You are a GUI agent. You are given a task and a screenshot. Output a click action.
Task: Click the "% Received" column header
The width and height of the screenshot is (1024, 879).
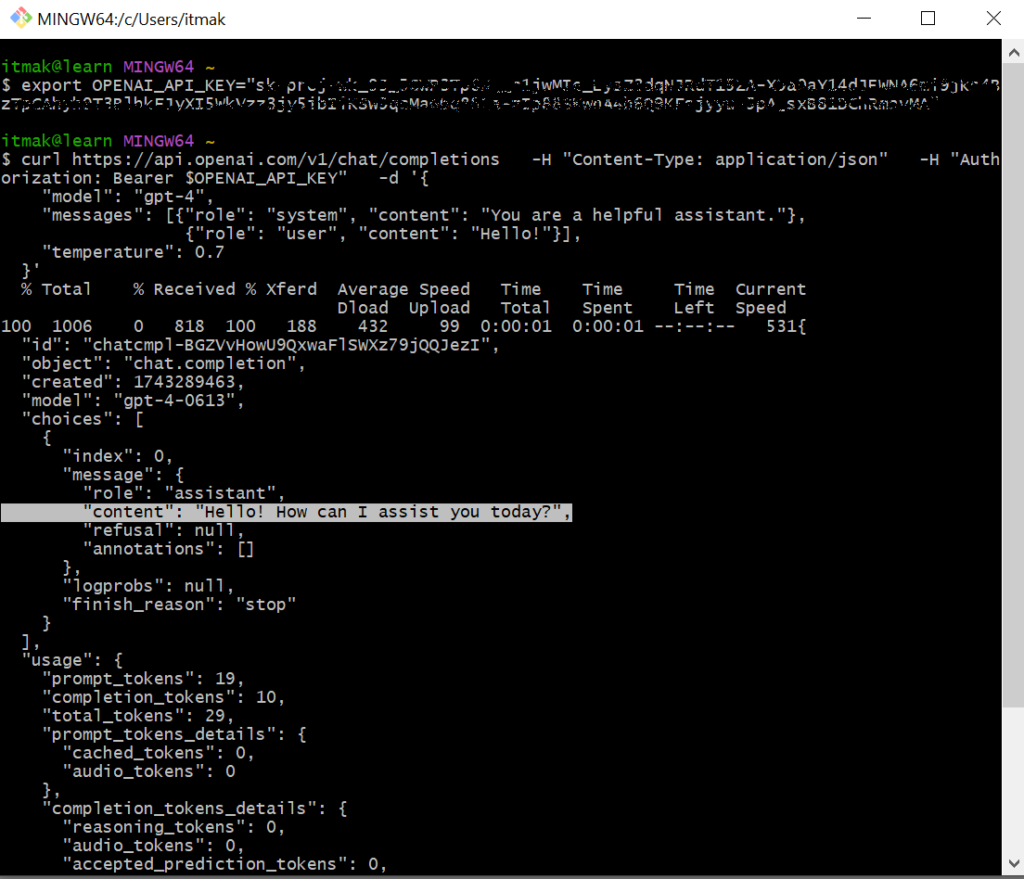pyautogui.click(x=184, y=289)
